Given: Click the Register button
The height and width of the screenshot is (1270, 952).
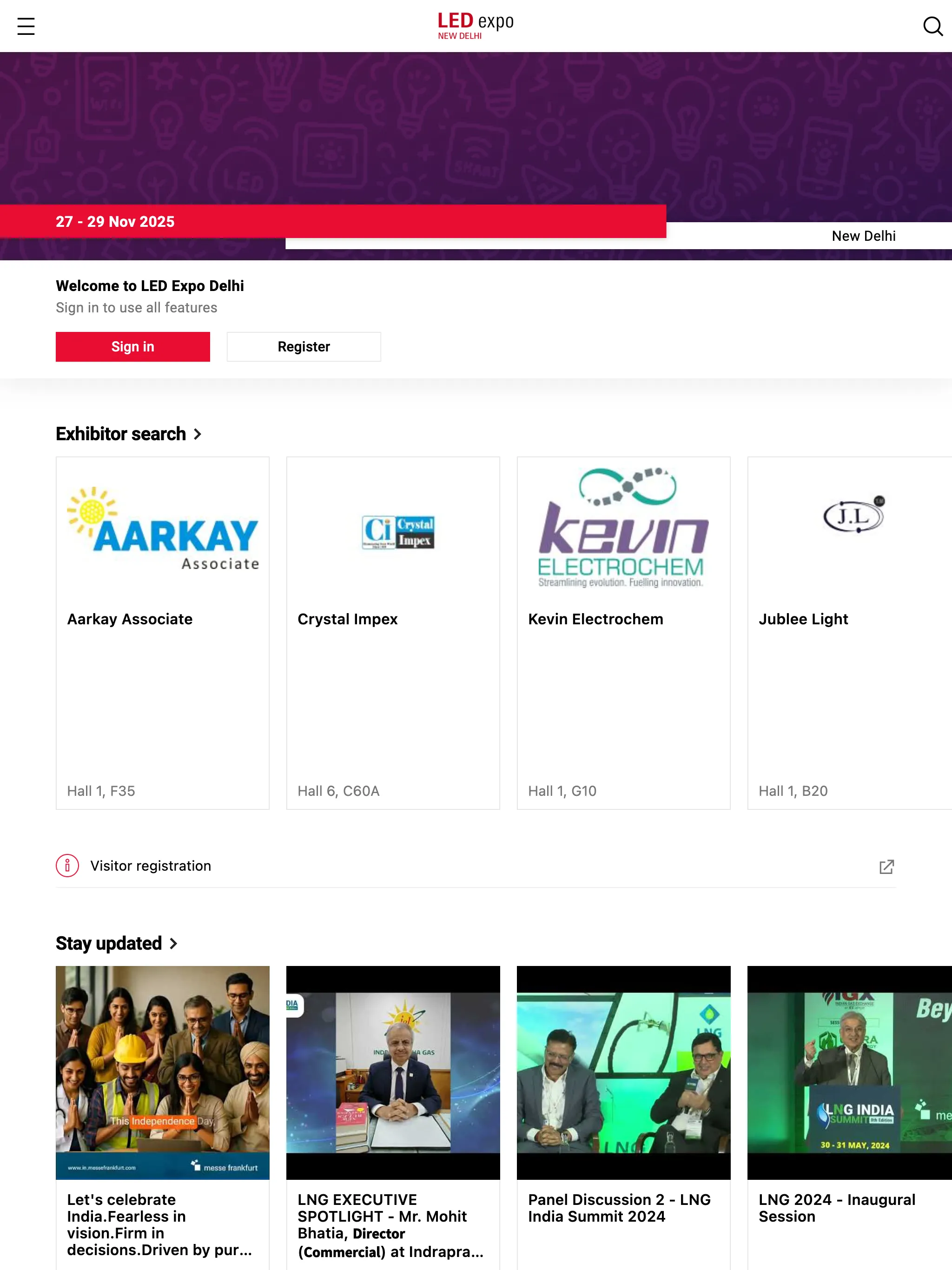Looking at the screenshot, I should [304, 347].
